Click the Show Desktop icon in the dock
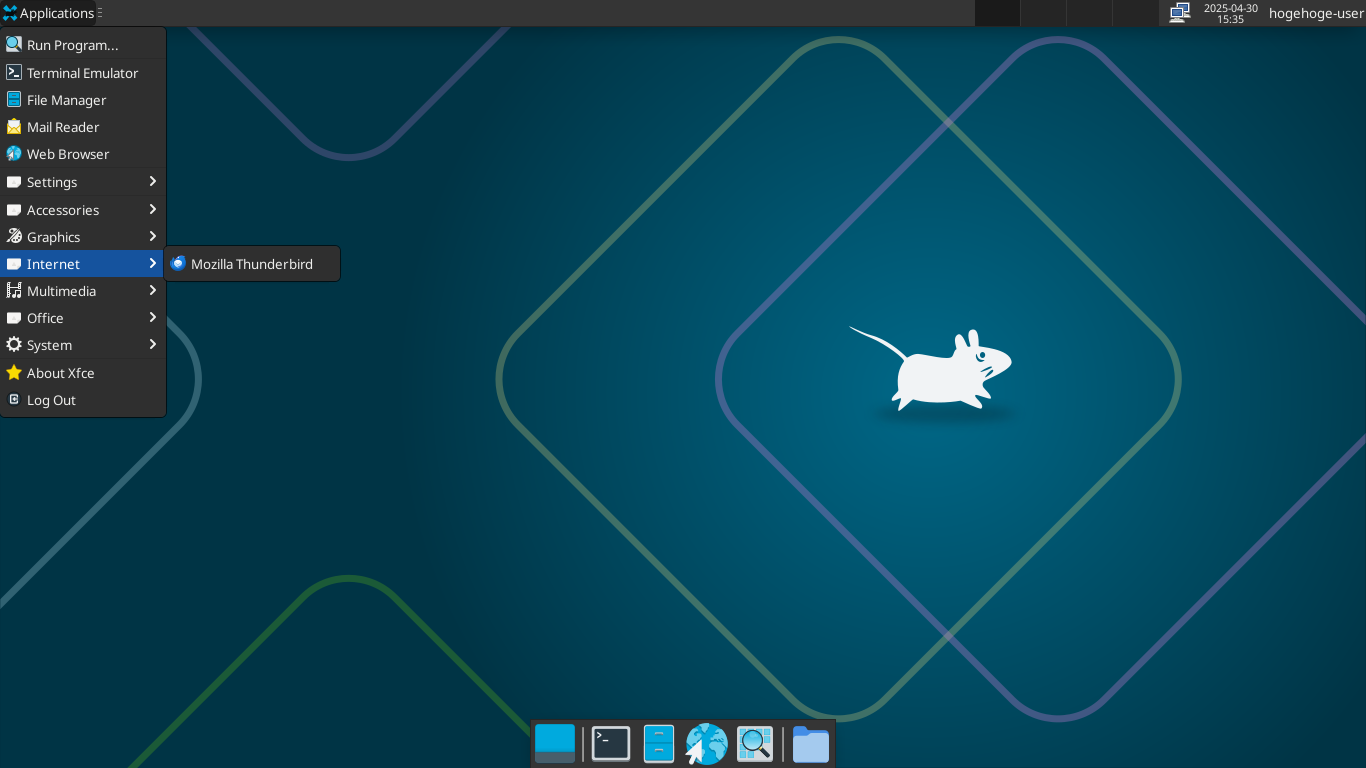Image resolution: width=1366 pixels, height=768 pixels. pos(555,744)
